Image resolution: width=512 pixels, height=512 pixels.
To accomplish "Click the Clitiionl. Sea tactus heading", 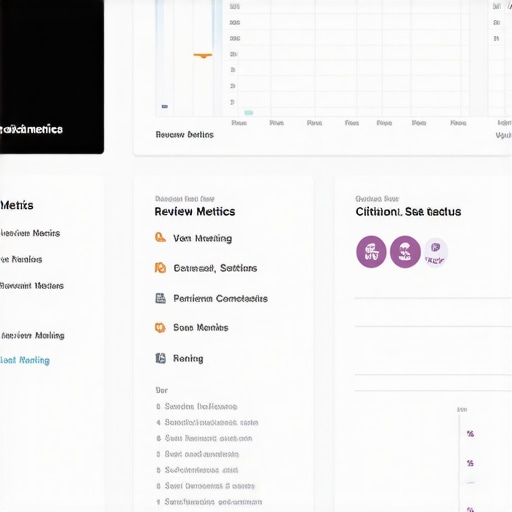I will coord(408,212).
